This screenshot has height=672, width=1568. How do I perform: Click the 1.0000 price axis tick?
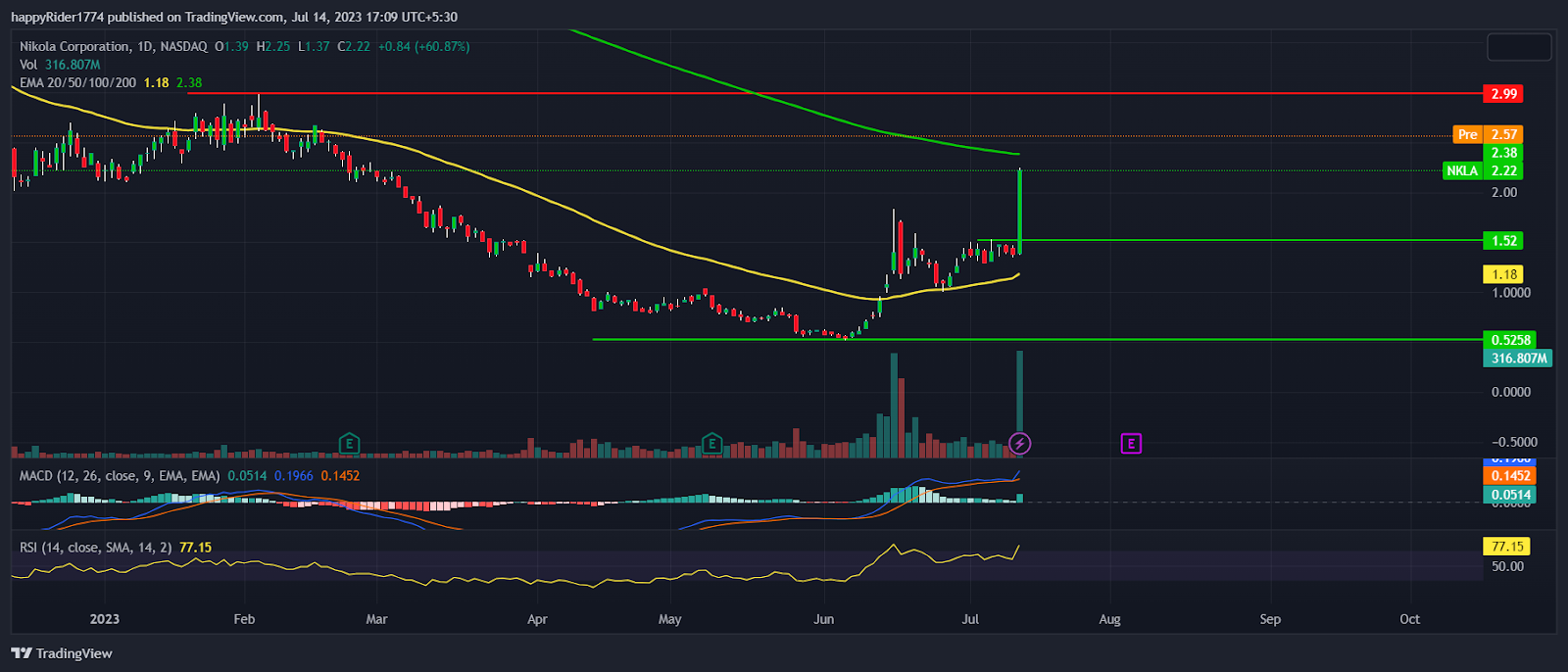[1510, 293]
